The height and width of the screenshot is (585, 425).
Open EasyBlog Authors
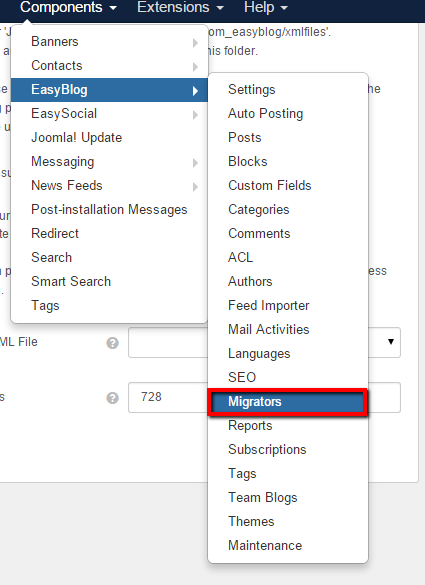point(288,282)
